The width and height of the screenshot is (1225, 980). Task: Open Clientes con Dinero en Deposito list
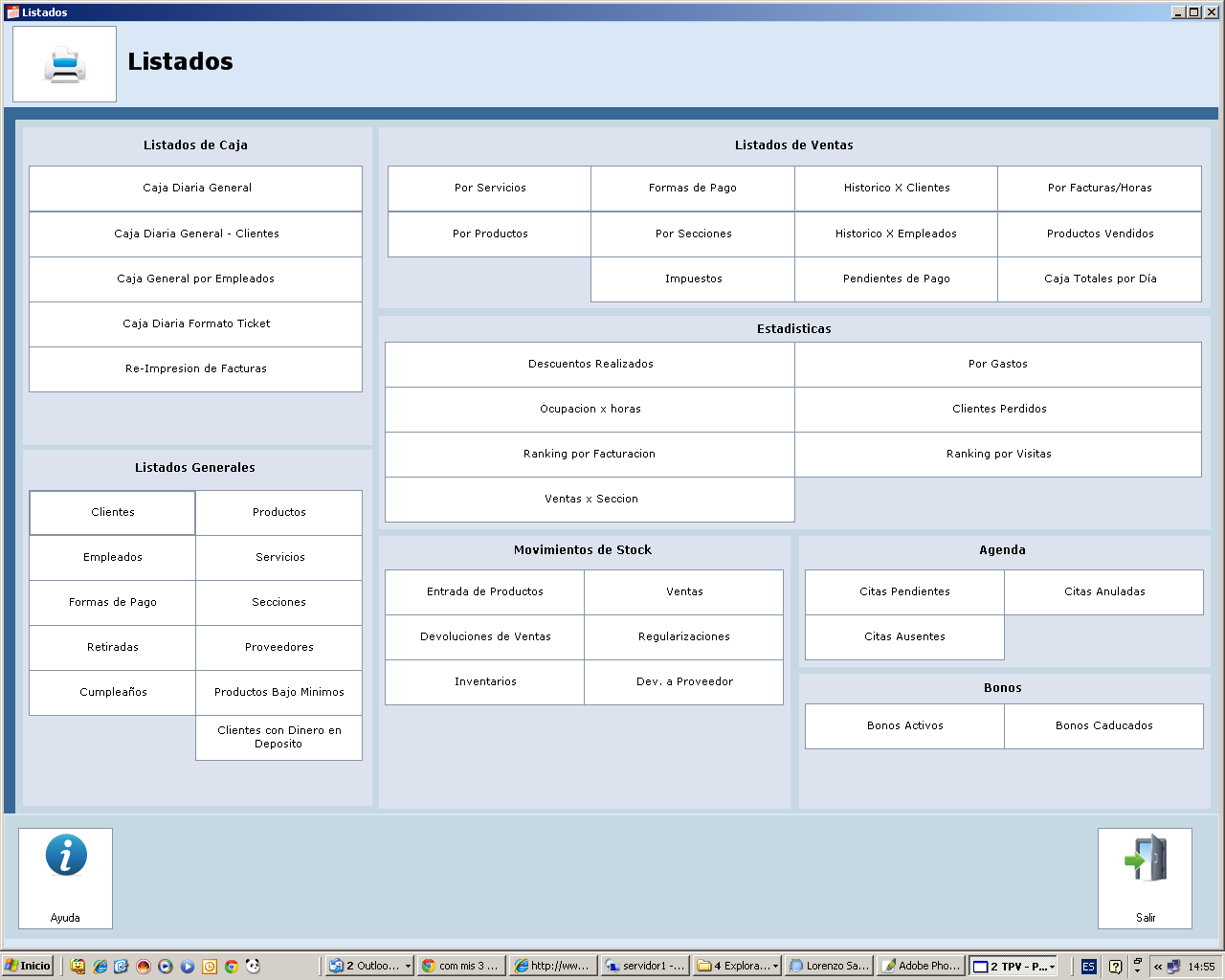(278, 738)
